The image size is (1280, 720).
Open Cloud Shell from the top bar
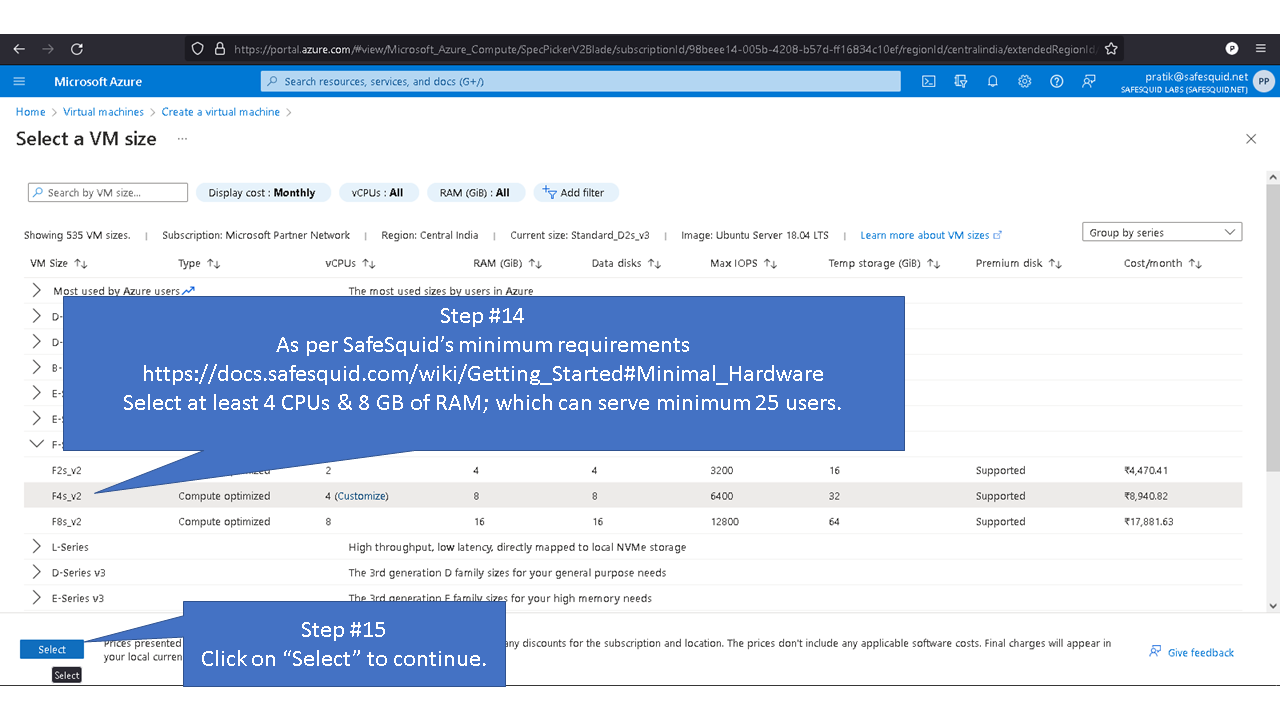click(929, 82)
